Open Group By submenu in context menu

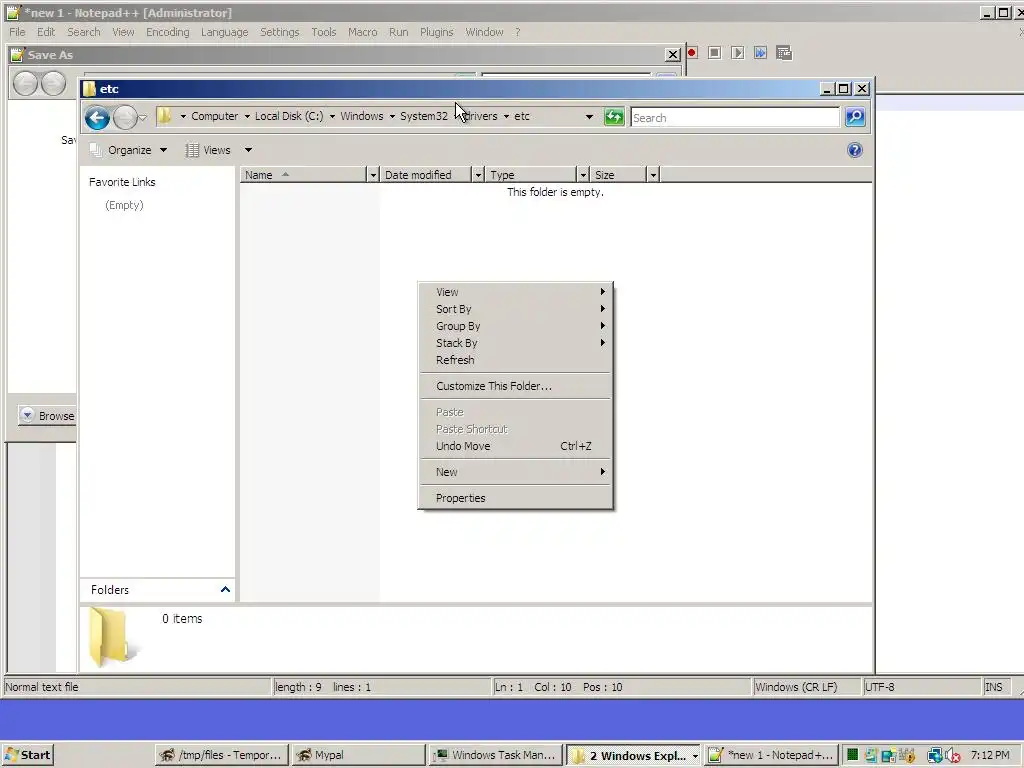point(515,326)
